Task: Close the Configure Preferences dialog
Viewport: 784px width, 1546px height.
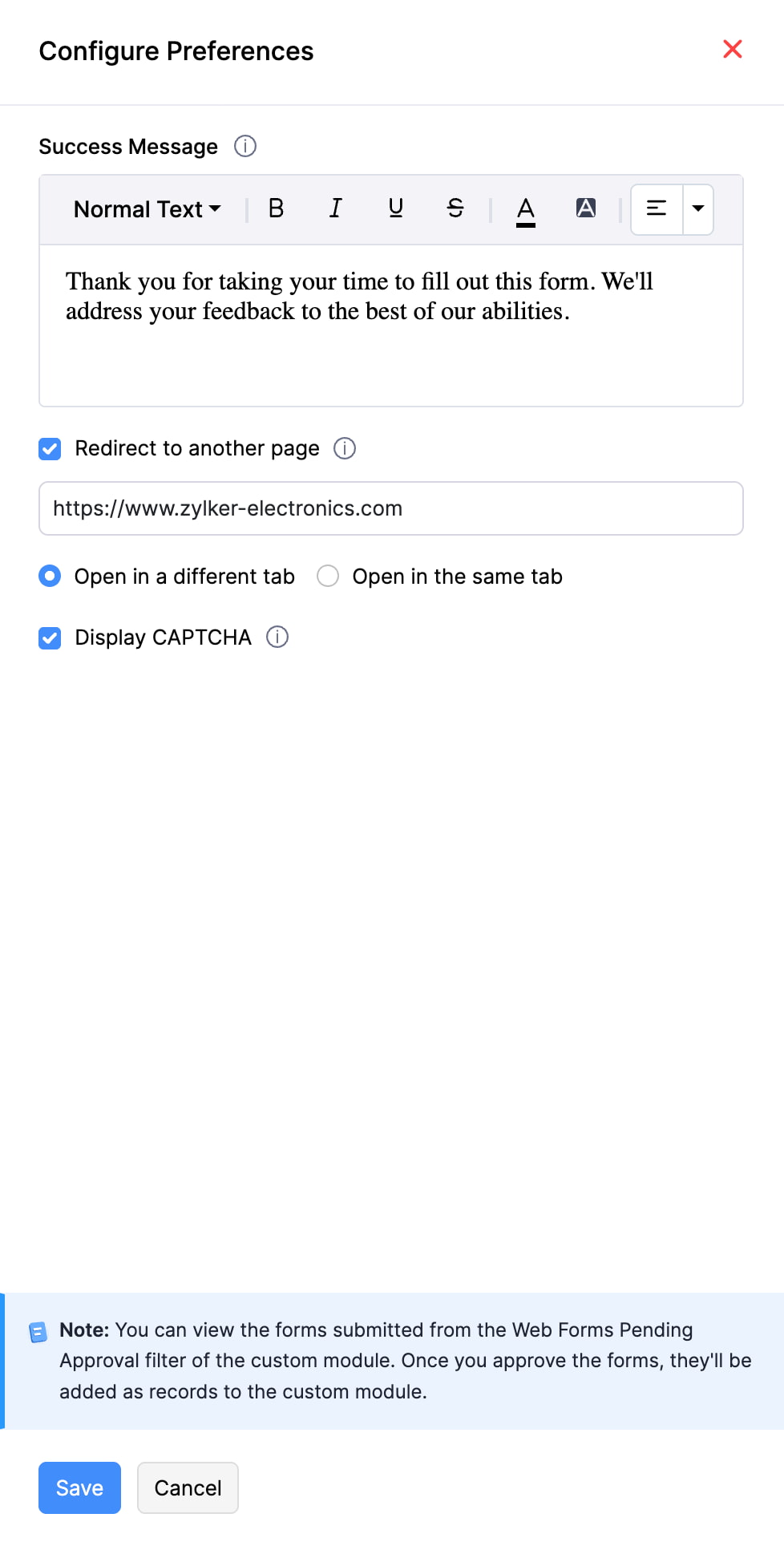Action: coord(732,50)
